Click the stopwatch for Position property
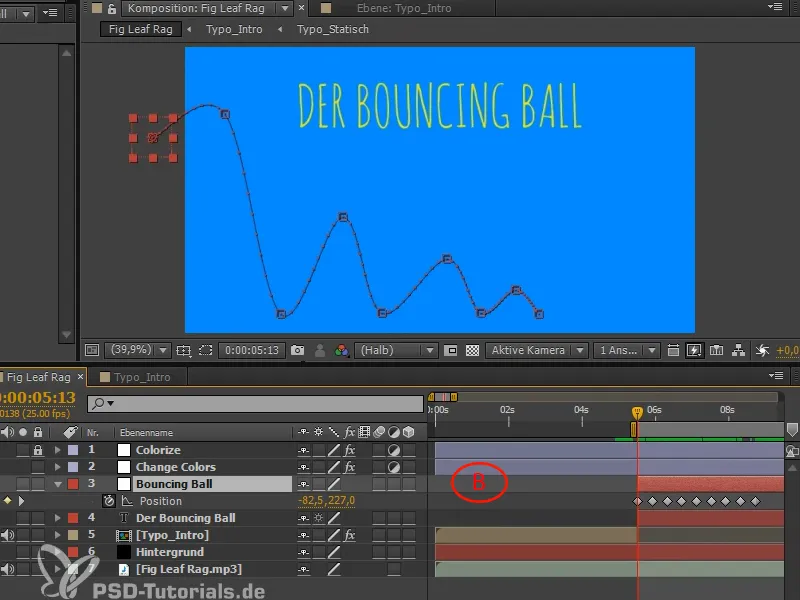The width and height of the screenshot is (800, 600). coord(109,501)
